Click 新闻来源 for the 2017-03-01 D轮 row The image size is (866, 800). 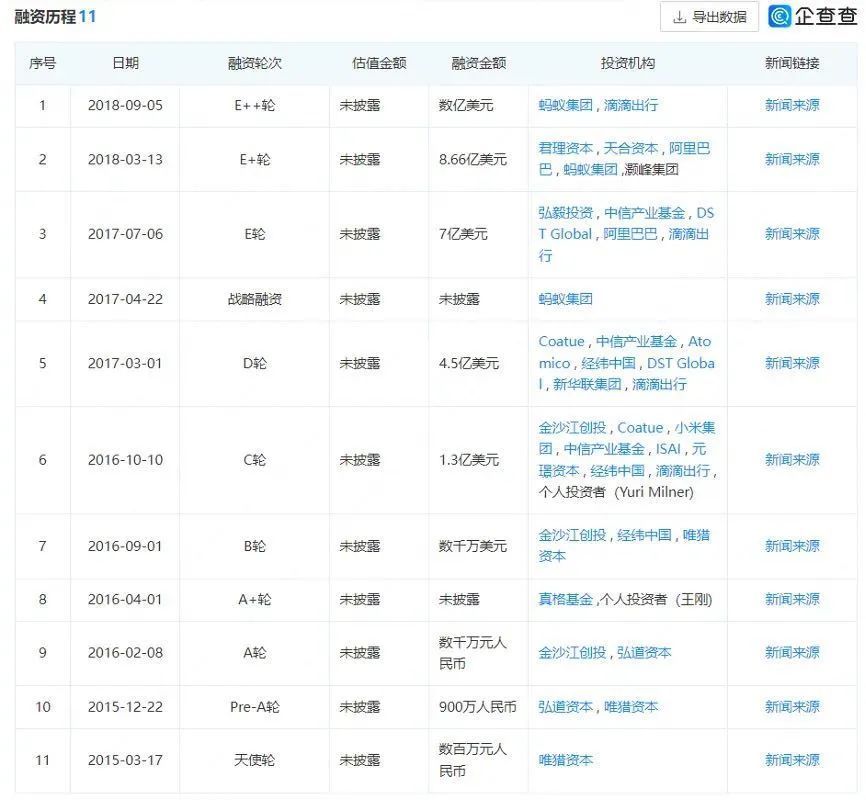(791, 363)
